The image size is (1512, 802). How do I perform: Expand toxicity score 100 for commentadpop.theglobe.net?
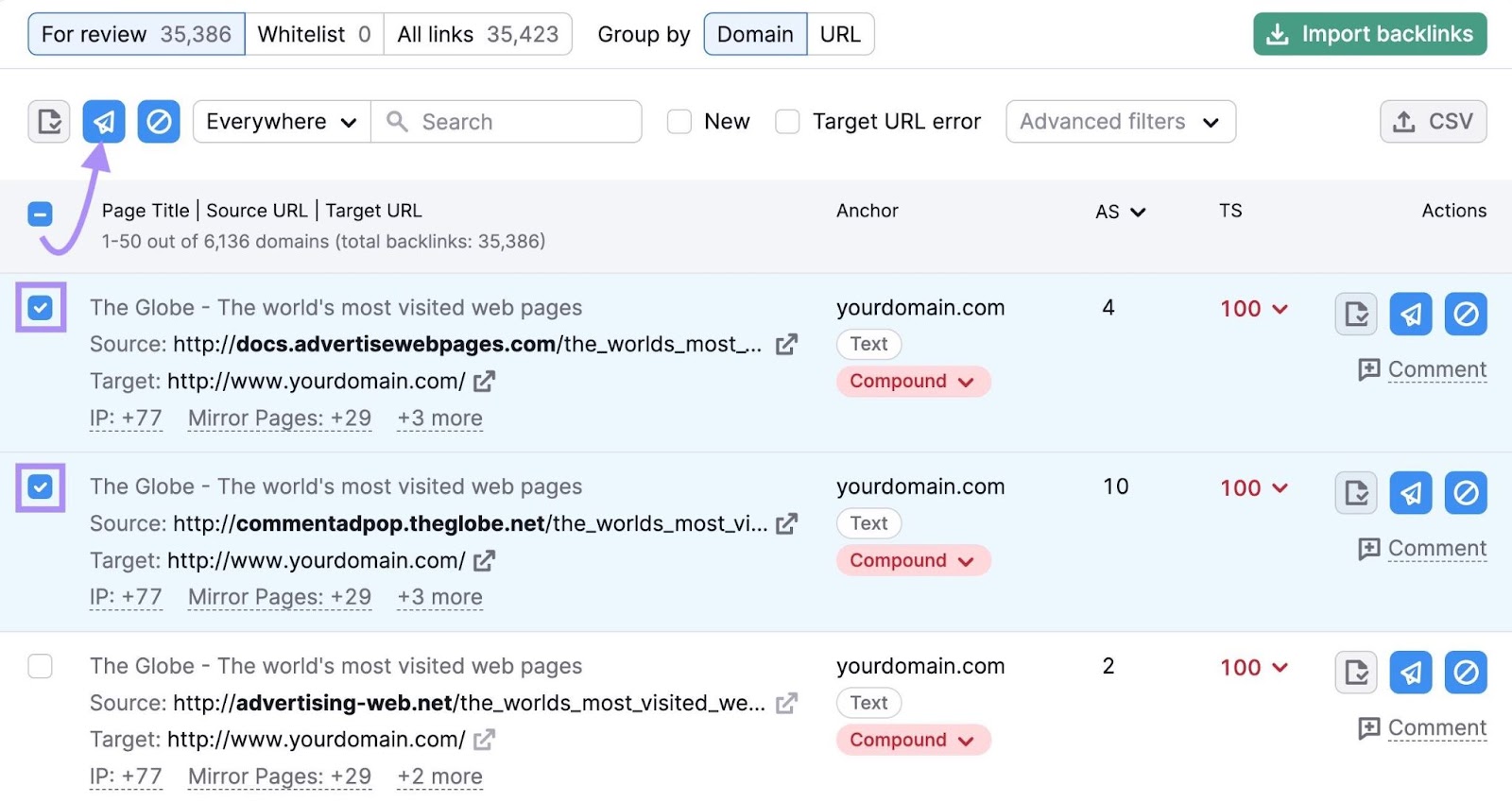click(1254, 488)
